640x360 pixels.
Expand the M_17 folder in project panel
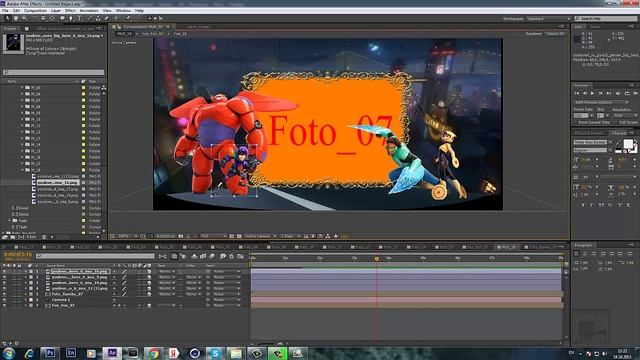(22, 164)
